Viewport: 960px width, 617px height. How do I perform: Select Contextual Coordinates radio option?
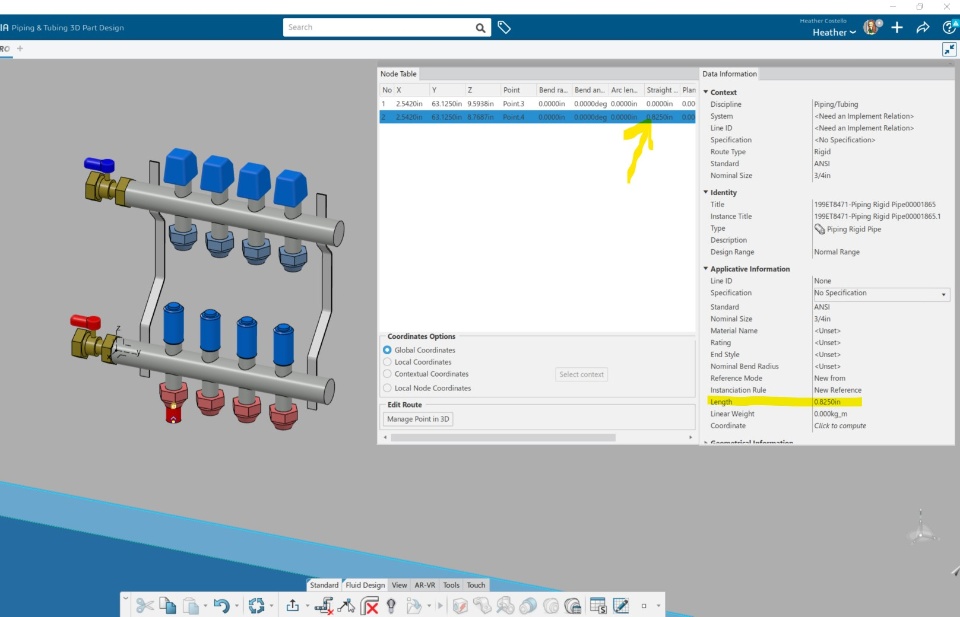point(387,374)
